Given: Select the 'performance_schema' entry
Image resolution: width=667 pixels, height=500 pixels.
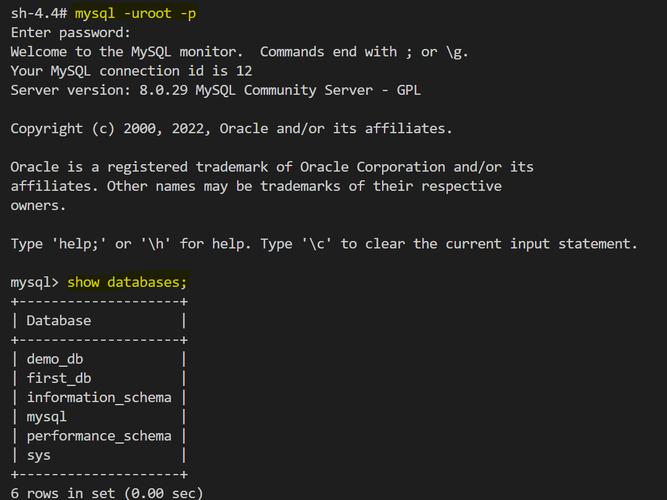Looking at the screenshot, I should [99, 436].
